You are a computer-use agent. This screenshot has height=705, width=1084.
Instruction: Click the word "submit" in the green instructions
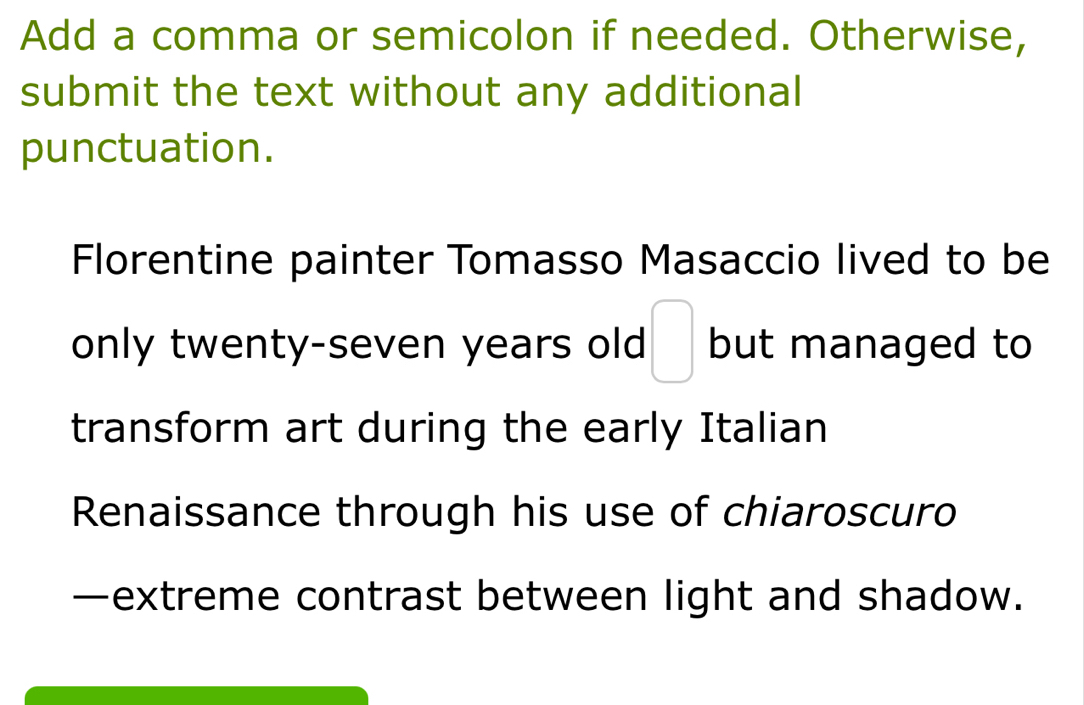(x=91, y=92)
